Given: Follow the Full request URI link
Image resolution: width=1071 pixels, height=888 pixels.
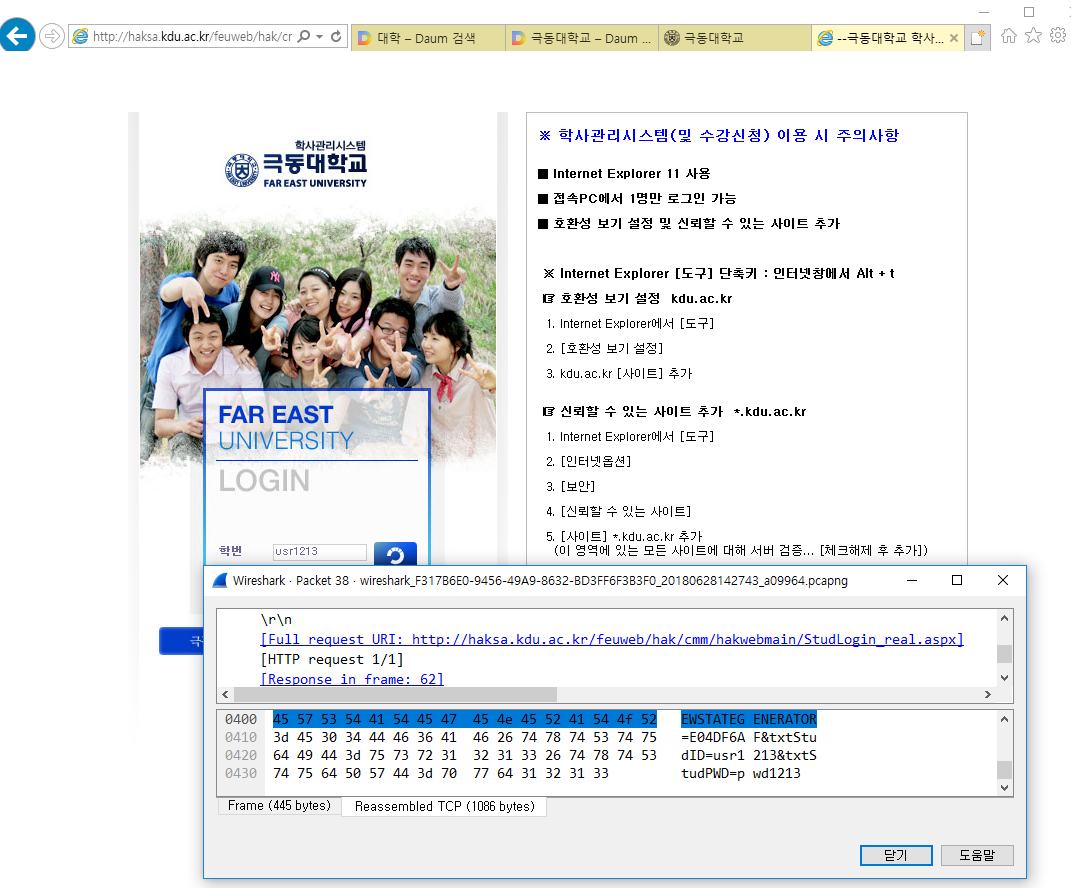Looking at the screenshot, I should tap(612, 639).
